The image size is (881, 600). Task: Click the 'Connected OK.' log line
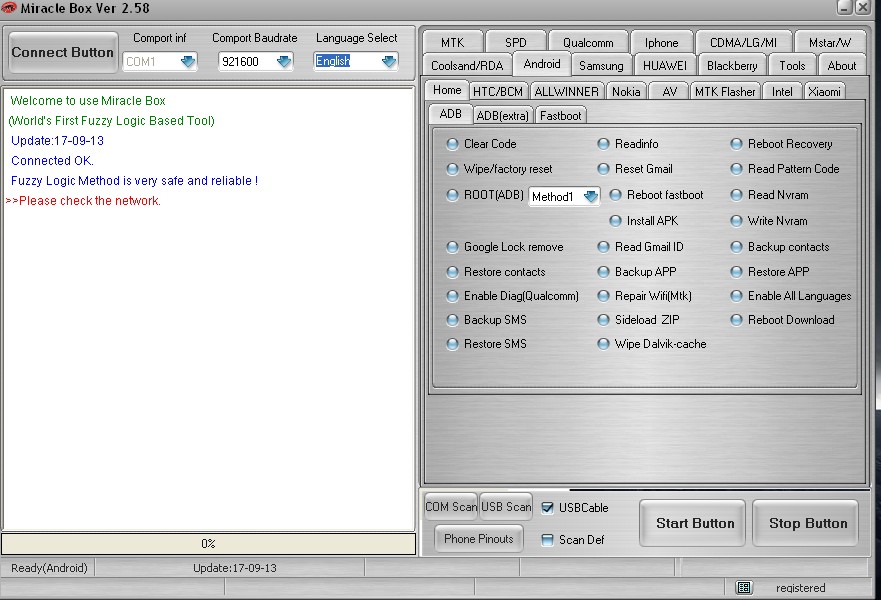pyautogui.click(x=52, y=161)
